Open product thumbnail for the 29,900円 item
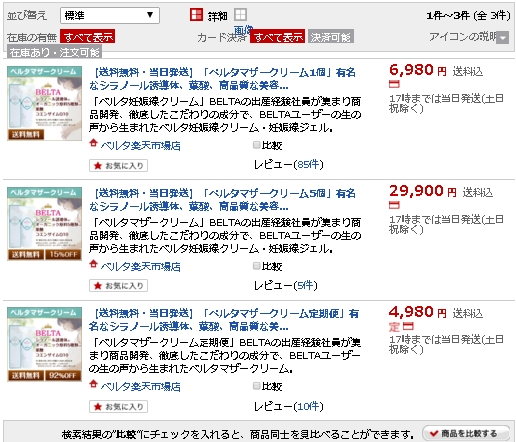516x442 pixels. 45,224
